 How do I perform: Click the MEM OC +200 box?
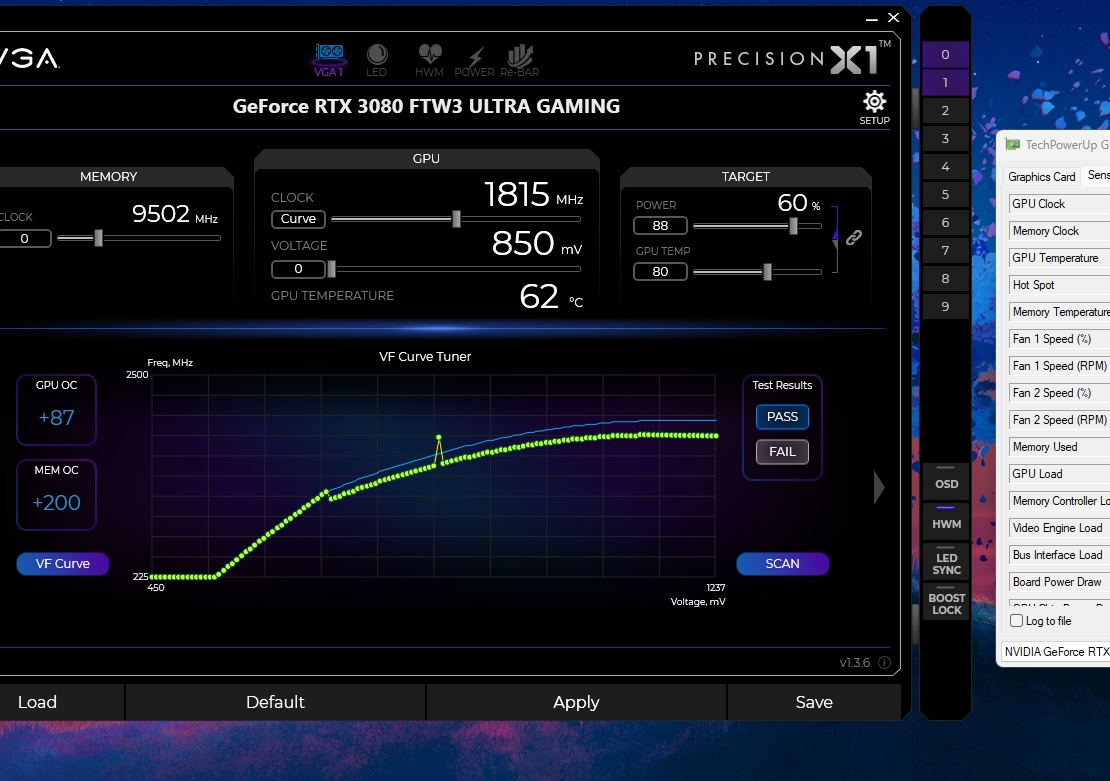57,495
